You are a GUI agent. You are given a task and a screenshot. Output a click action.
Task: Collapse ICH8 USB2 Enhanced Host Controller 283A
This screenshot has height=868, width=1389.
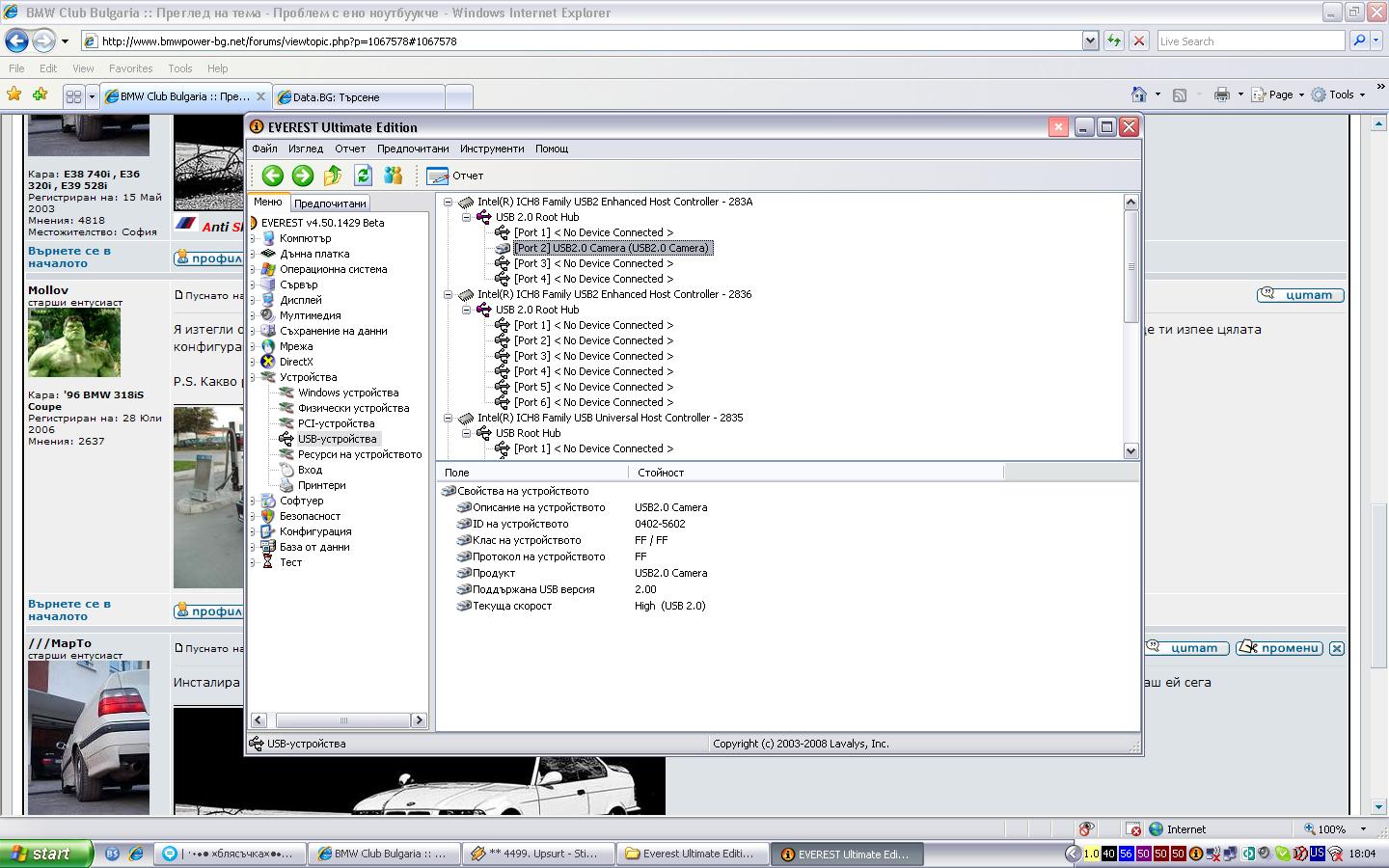[448, 202]
